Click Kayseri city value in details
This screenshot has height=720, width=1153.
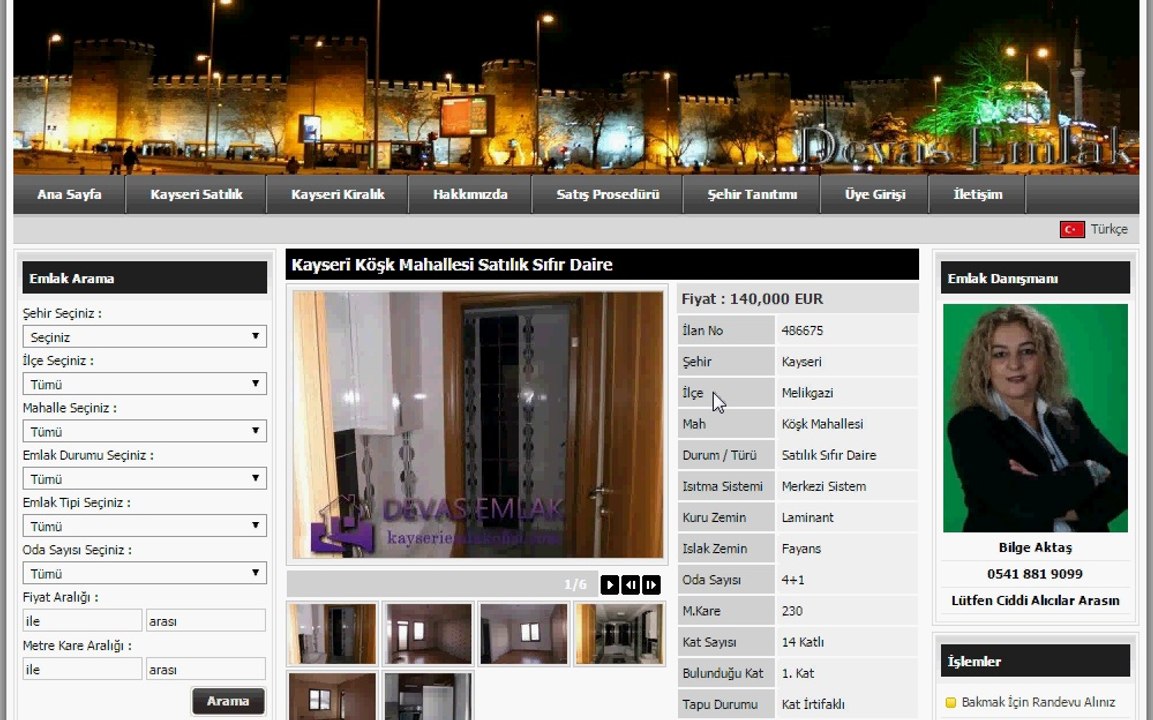802,362
